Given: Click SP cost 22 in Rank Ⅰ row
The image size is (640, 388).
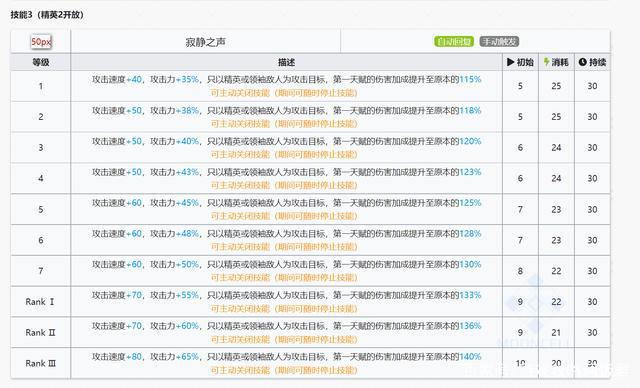Looking at the screenshot, I should point(556,302).
